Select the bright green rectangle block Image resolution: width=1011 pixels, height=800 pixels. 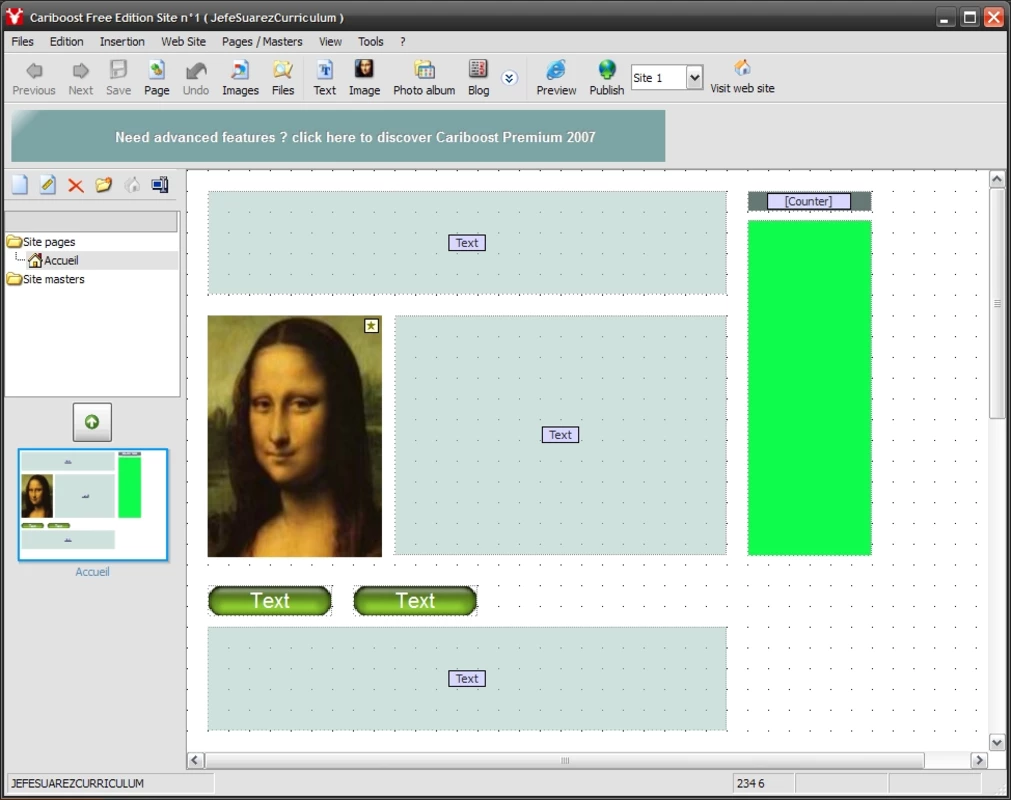point(810,387)
